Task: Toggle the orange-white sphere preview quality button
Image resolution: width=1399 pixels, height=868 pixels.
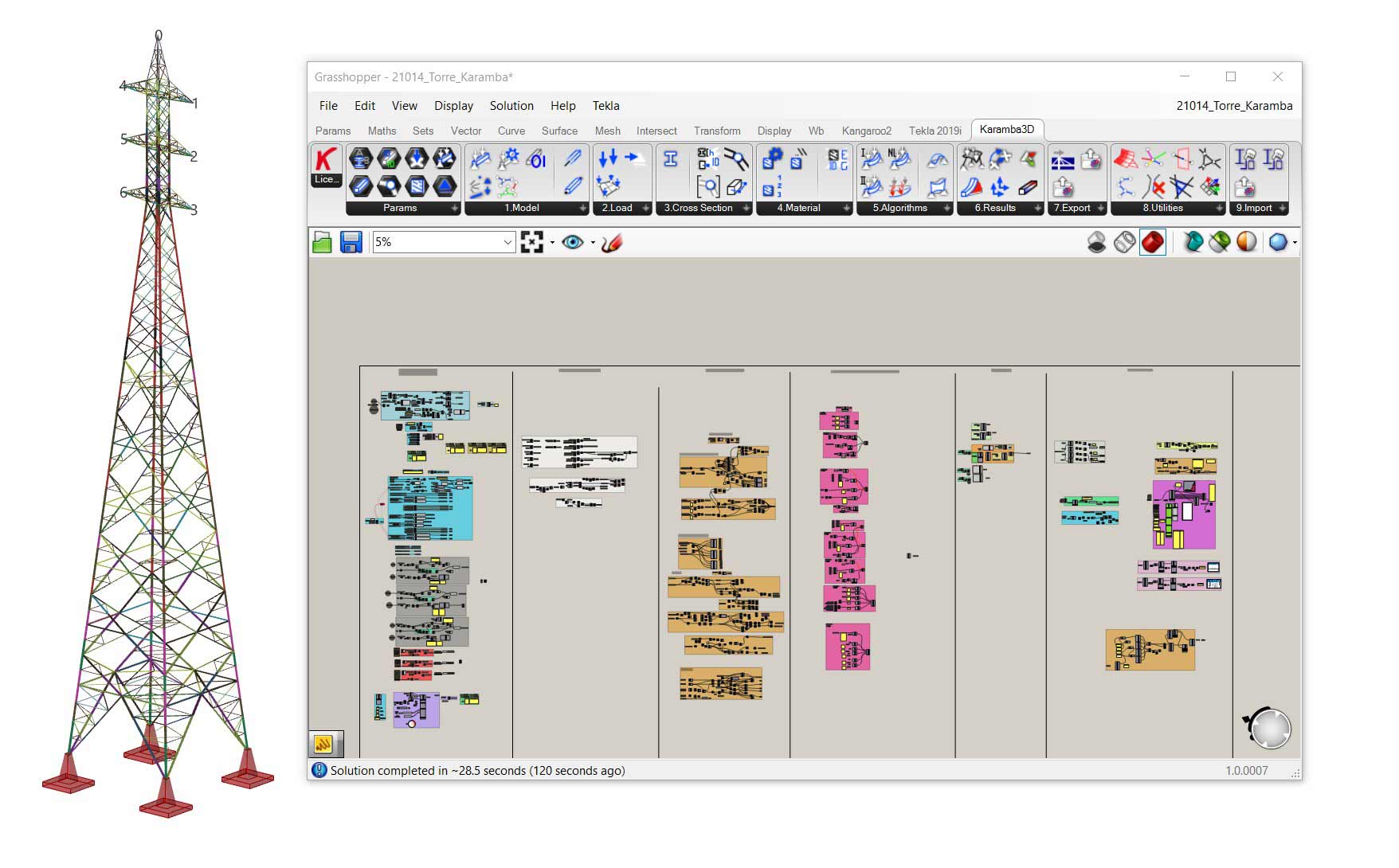Action: pos(1246,242)
